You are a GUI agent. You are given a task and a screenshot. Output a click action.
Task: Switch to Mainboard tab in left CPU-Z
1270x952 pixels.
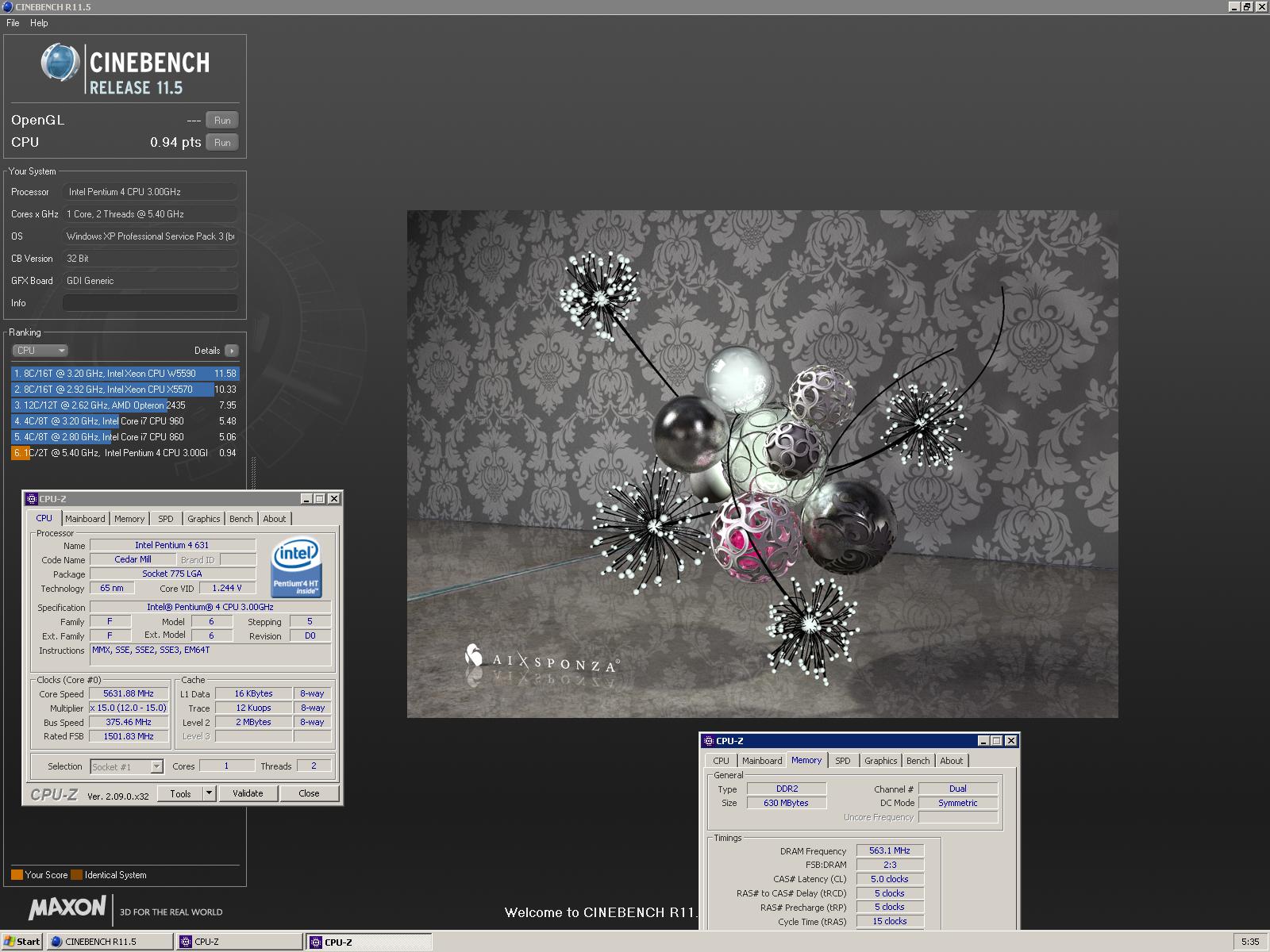[85, 519]
